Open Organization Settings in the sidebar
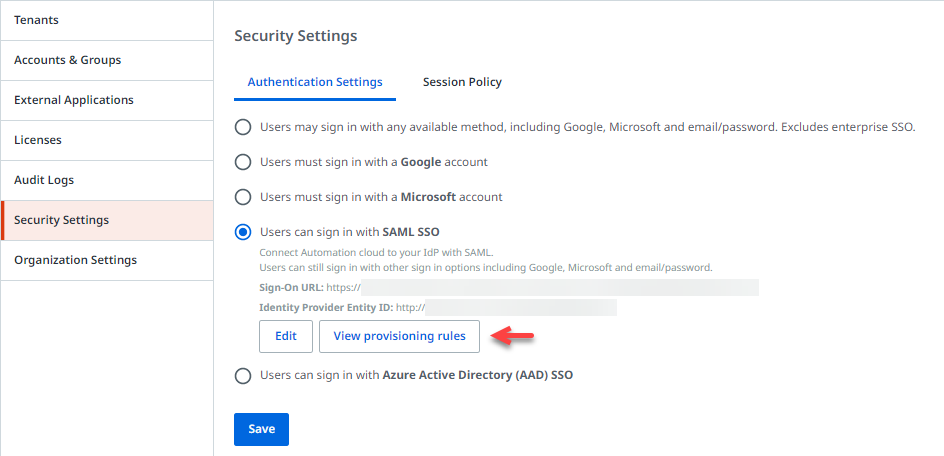Screen dimensions: 944x456 click(x=75, y=260)
